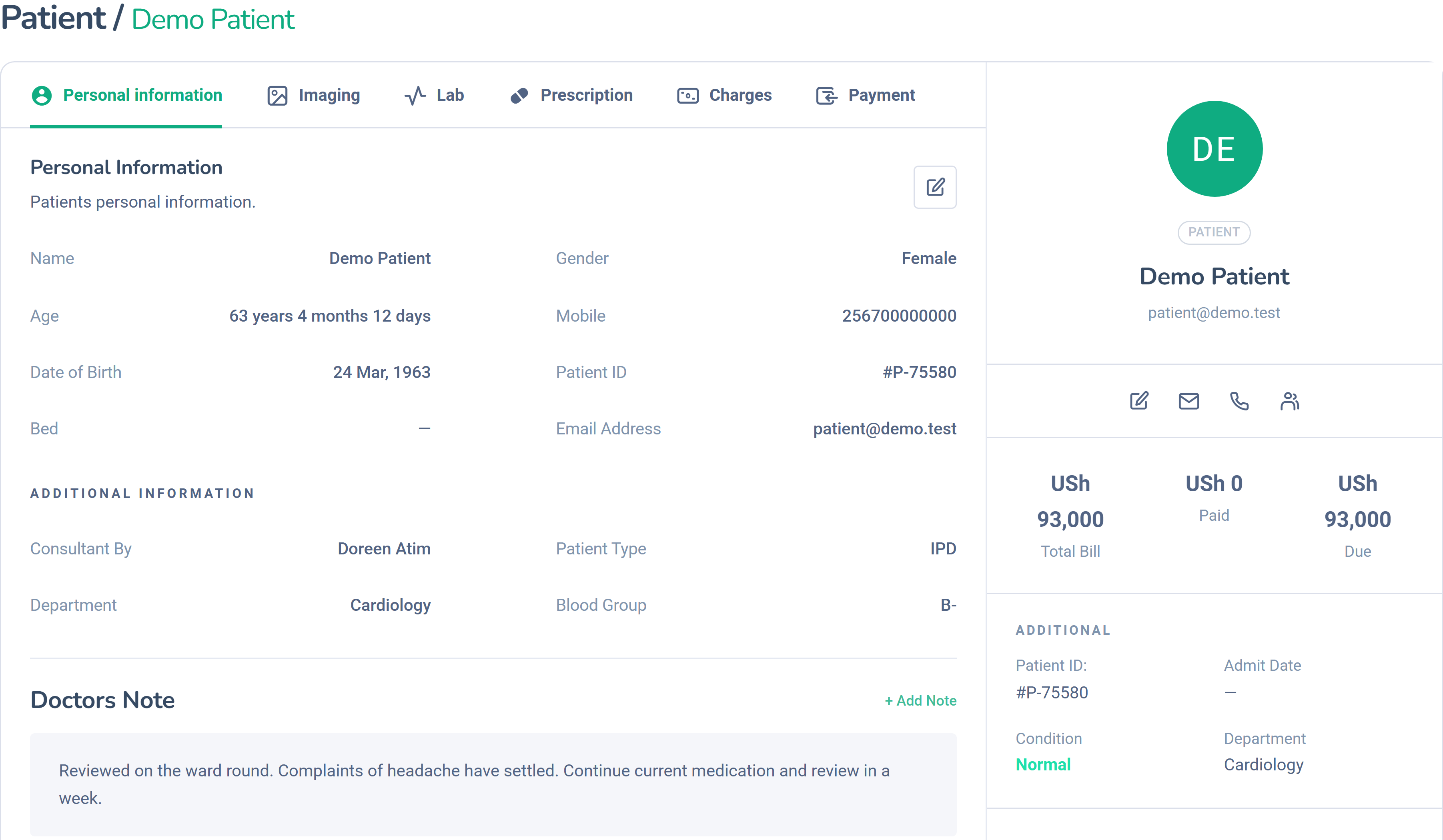
Task: Click the Normal condition status
Action: coord(1043,764)
